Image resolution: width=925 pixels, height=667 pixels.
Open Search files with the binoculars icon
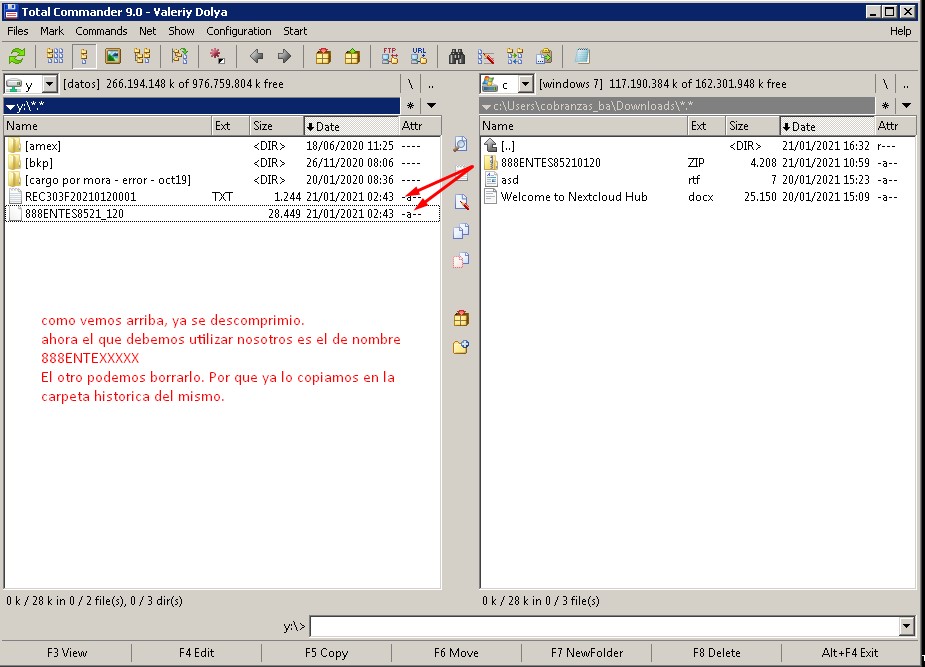point(457,57)
